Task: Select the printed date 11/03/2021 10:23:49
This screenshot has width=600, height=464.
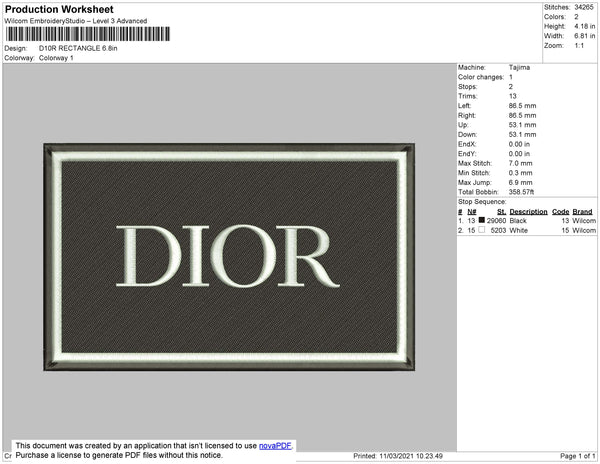Action: tap(411, 456)
